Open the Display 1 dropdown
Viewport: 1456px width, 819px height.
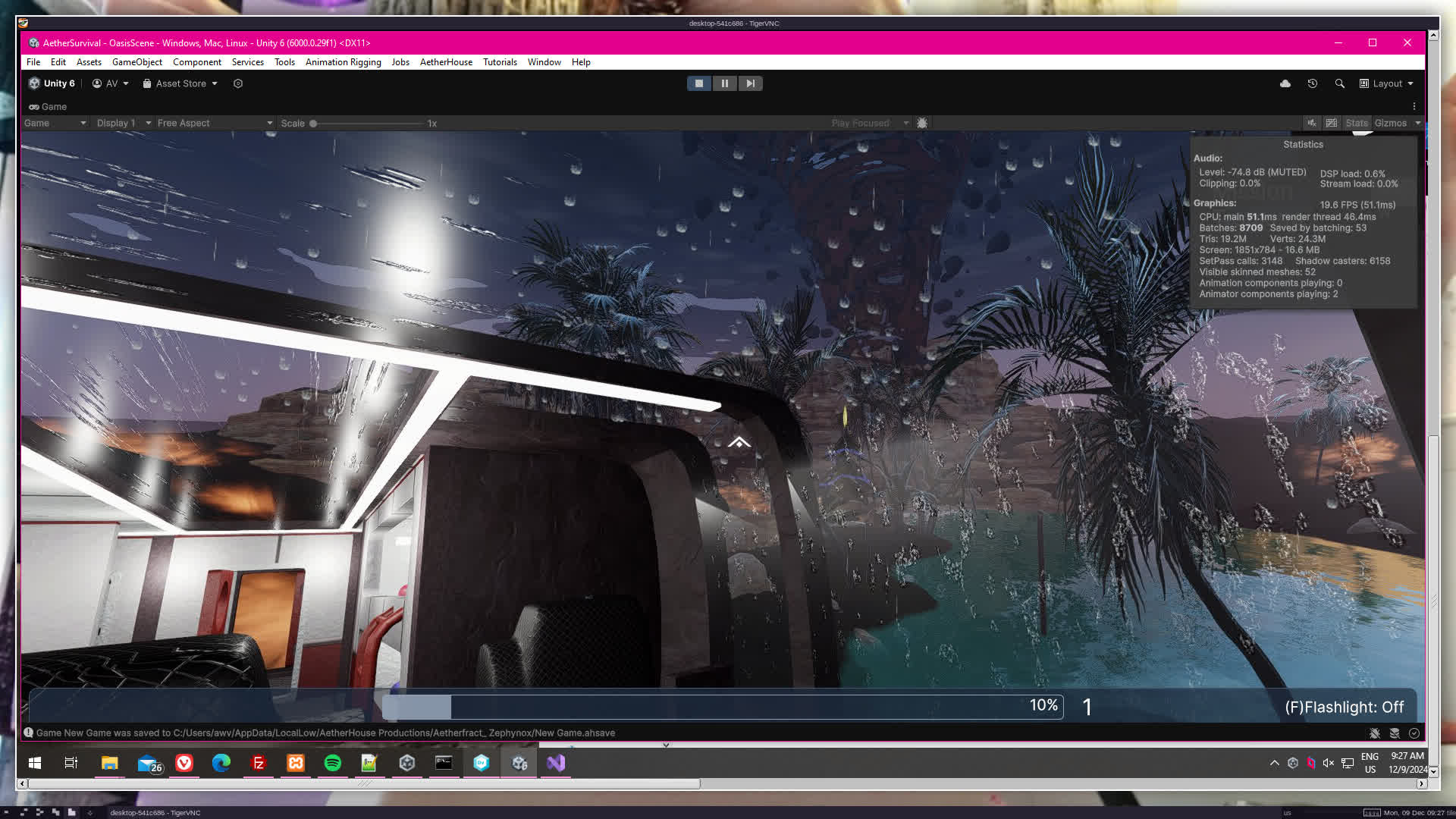pos(123,123)
